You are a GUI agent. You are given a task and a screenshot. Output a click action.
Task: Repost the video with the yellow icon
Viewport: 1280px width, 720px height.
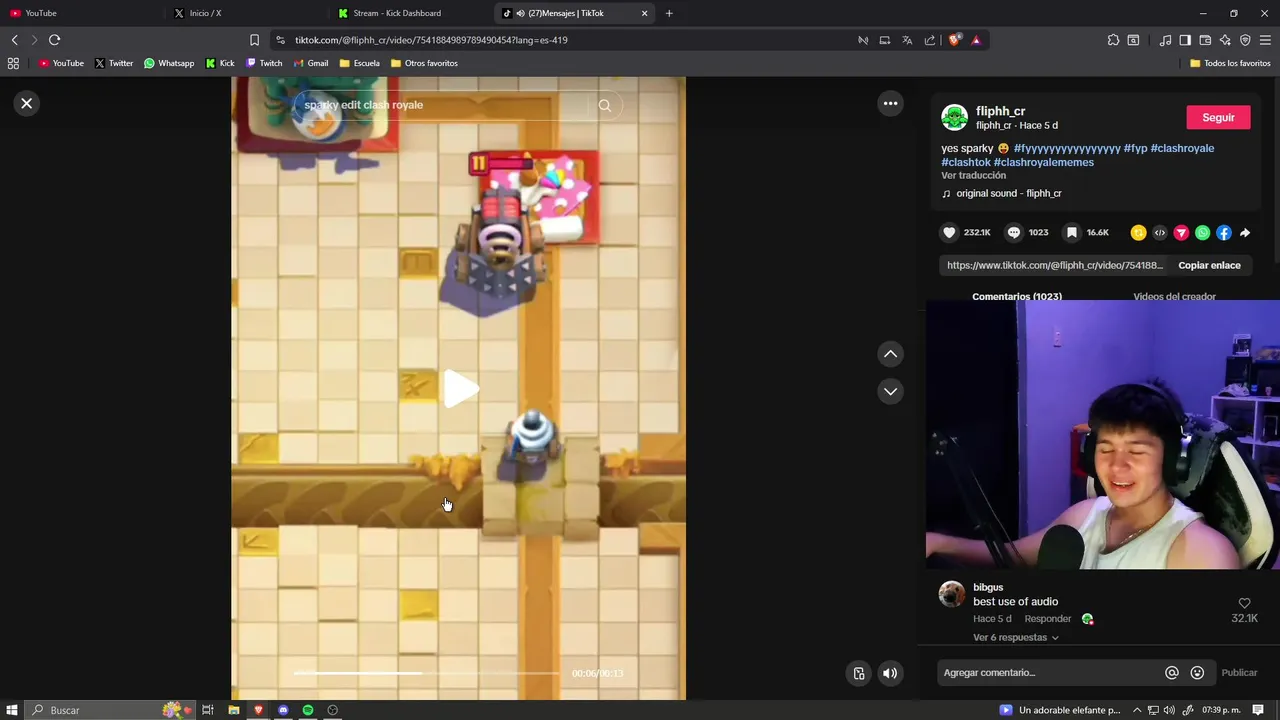point(1138,233)
